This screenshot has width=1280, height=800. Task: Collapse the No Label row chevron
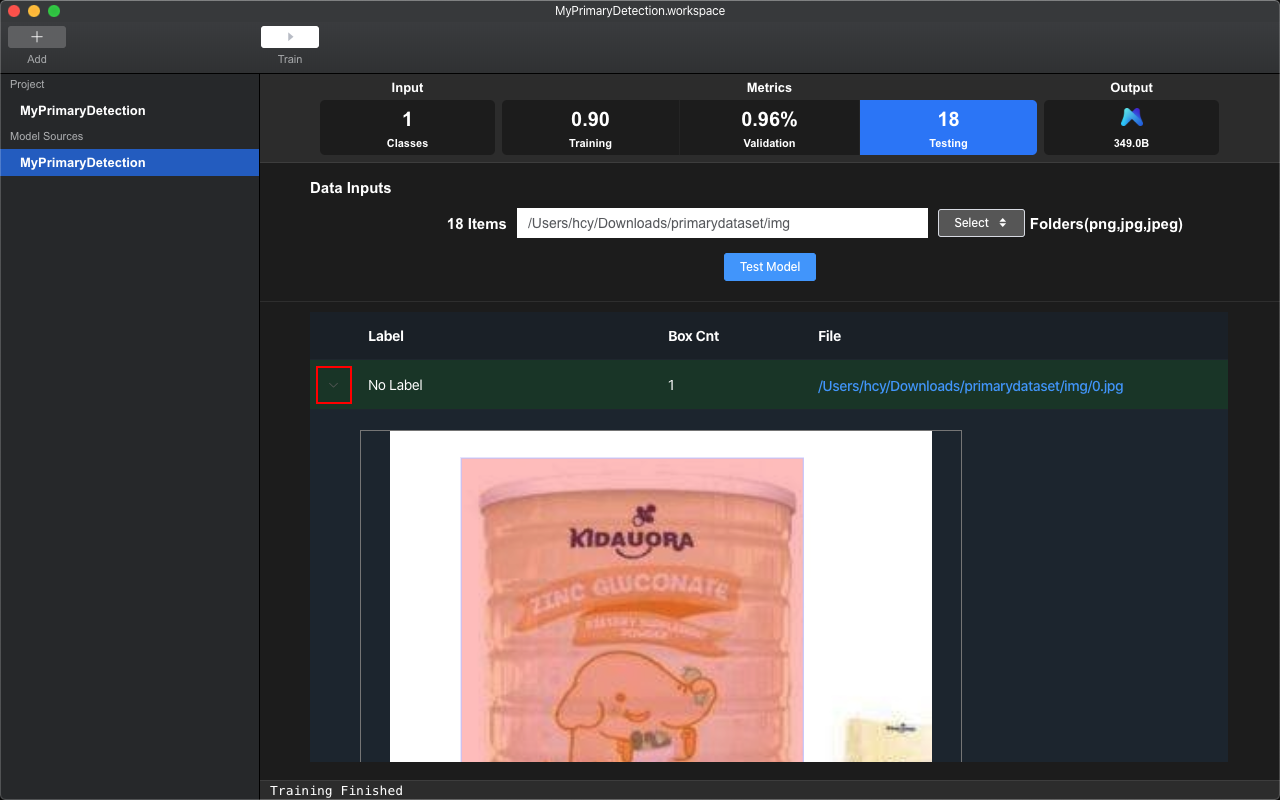tap(334, 385)
